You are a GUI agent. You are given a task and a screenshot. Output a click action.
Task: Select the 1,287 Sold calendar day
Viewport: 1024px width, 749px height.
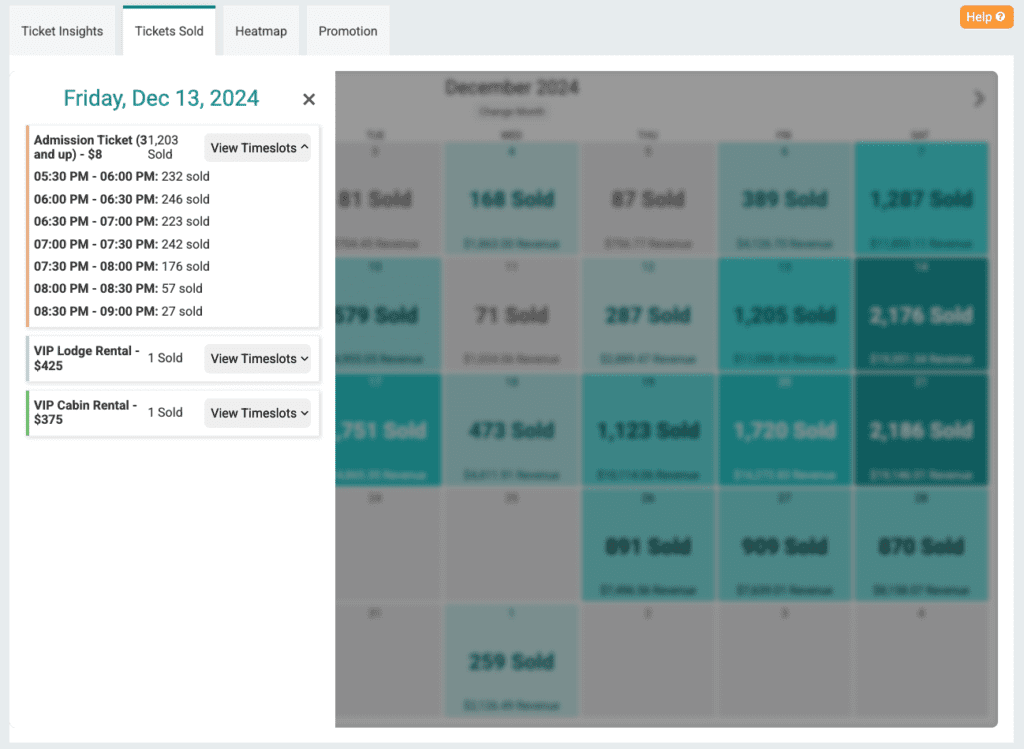[x=921, y=198]
